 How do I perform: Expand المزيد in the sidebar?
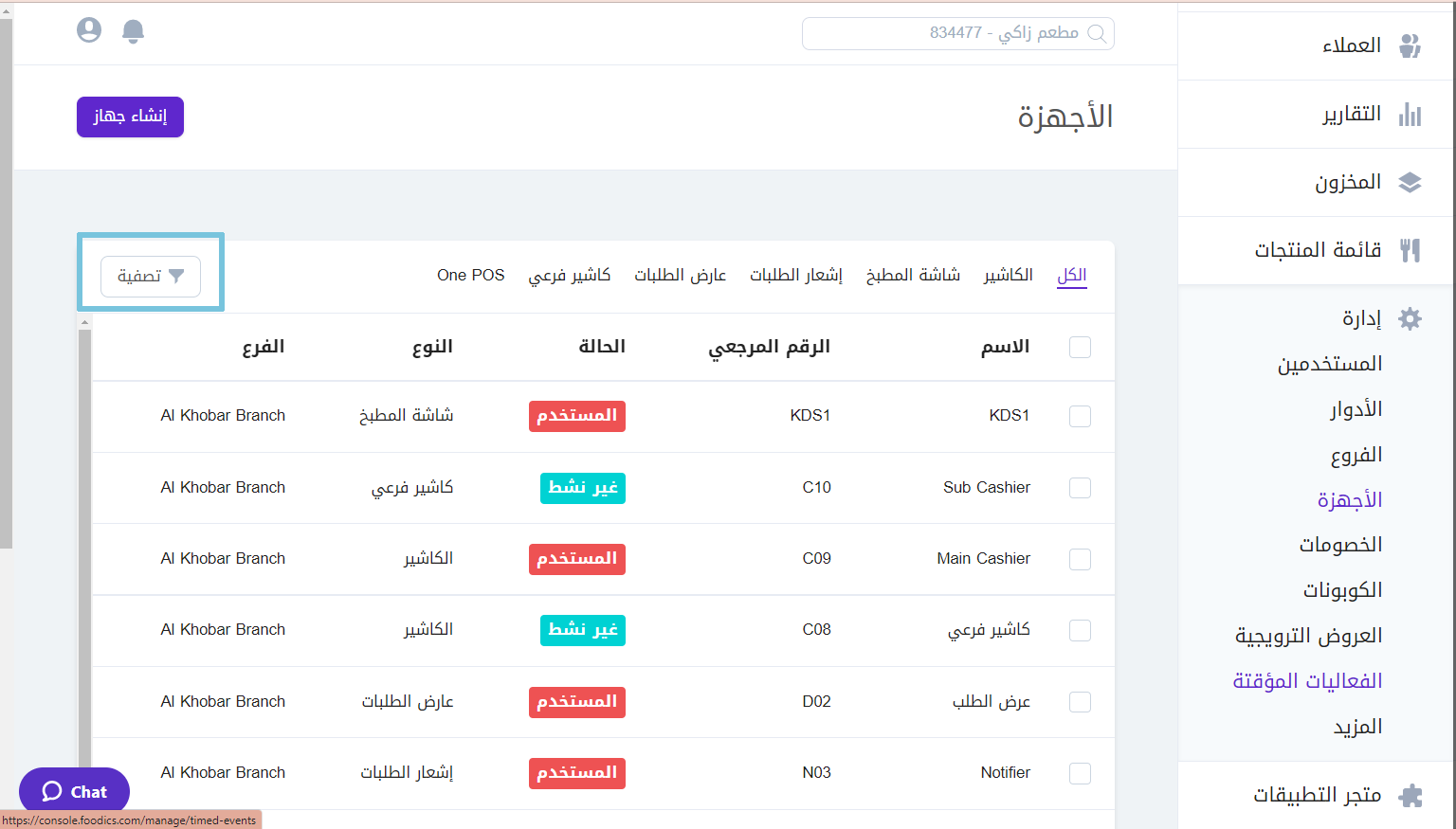click(1356, 725)
